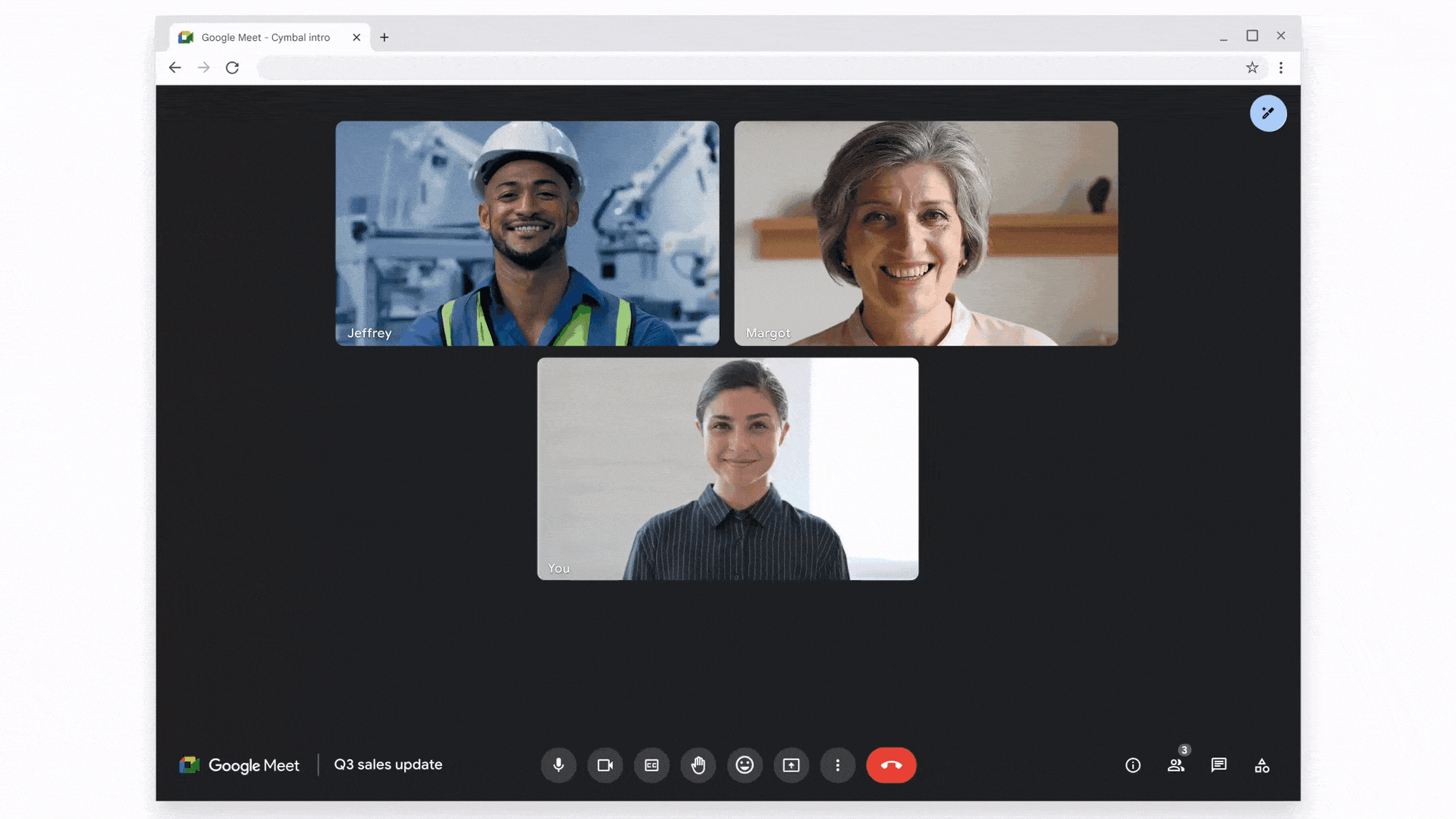The width and height of the screenshot is (1456, 819).
Task: Open more options menu in Meet
Action: coord(837,765)
